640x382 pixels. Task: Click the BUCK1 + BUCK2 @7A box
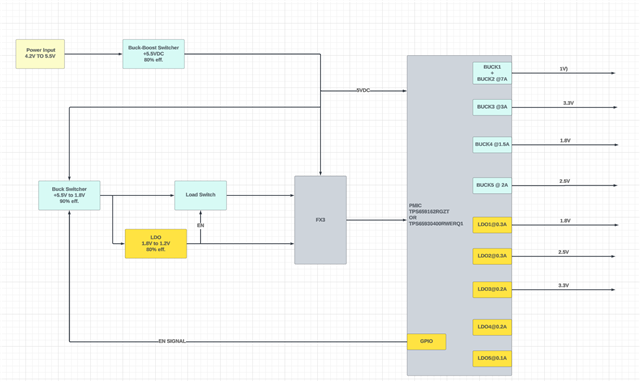click(x=492, y=73)
